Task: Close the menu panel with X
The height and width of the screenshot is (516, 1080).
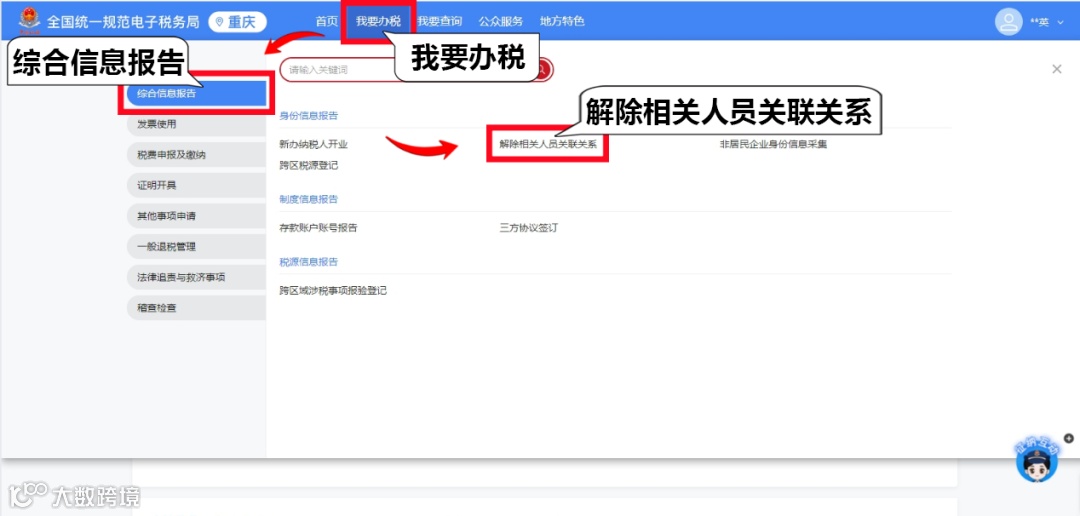Action: click(1057, 69)
